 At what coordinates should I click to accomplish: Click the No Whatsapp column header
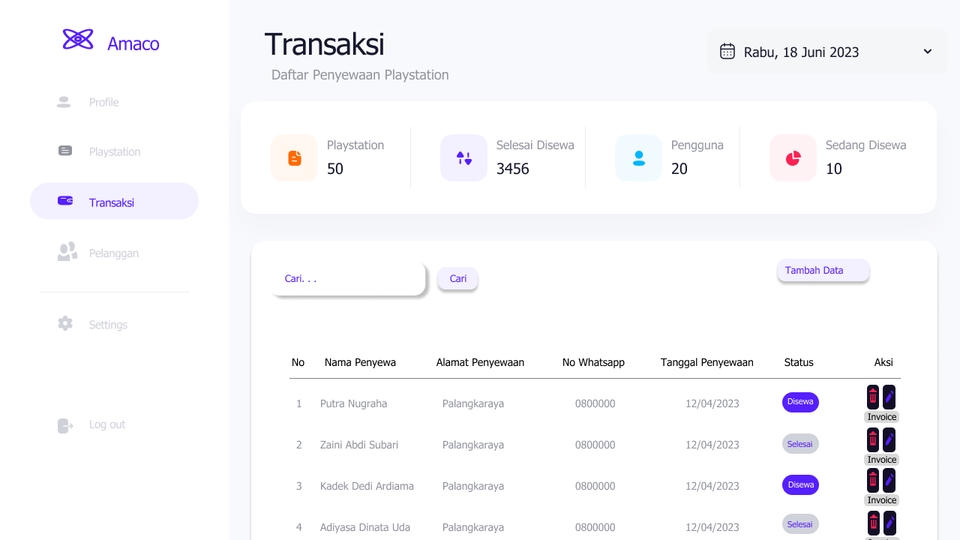tap(593, 362)
